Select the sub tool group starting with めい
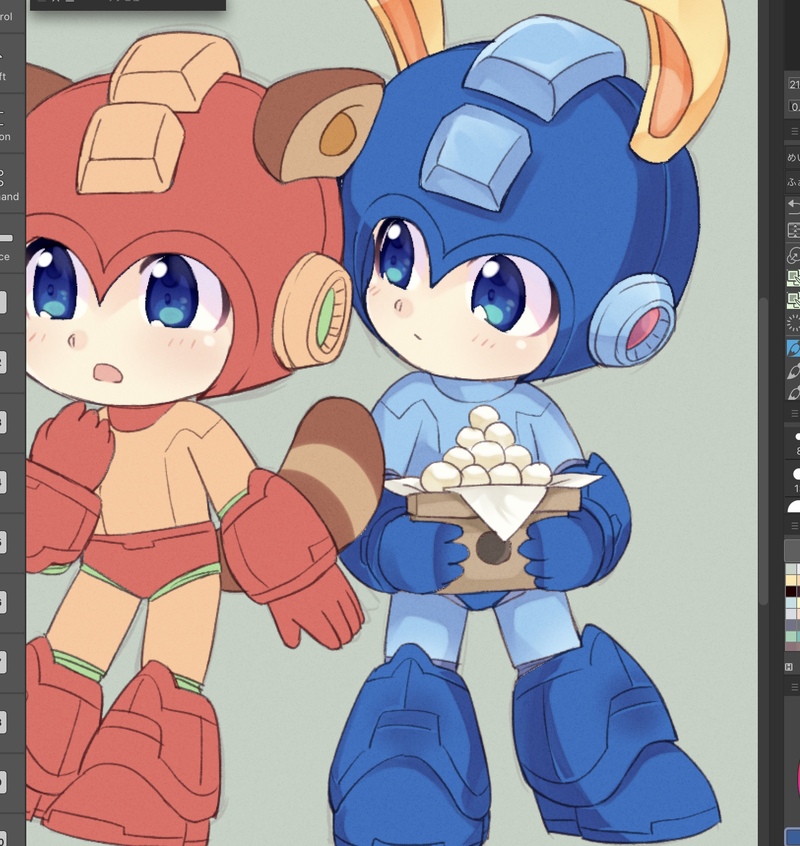The width and height of the screenshot is (800, 846). (x=792, y=158)
